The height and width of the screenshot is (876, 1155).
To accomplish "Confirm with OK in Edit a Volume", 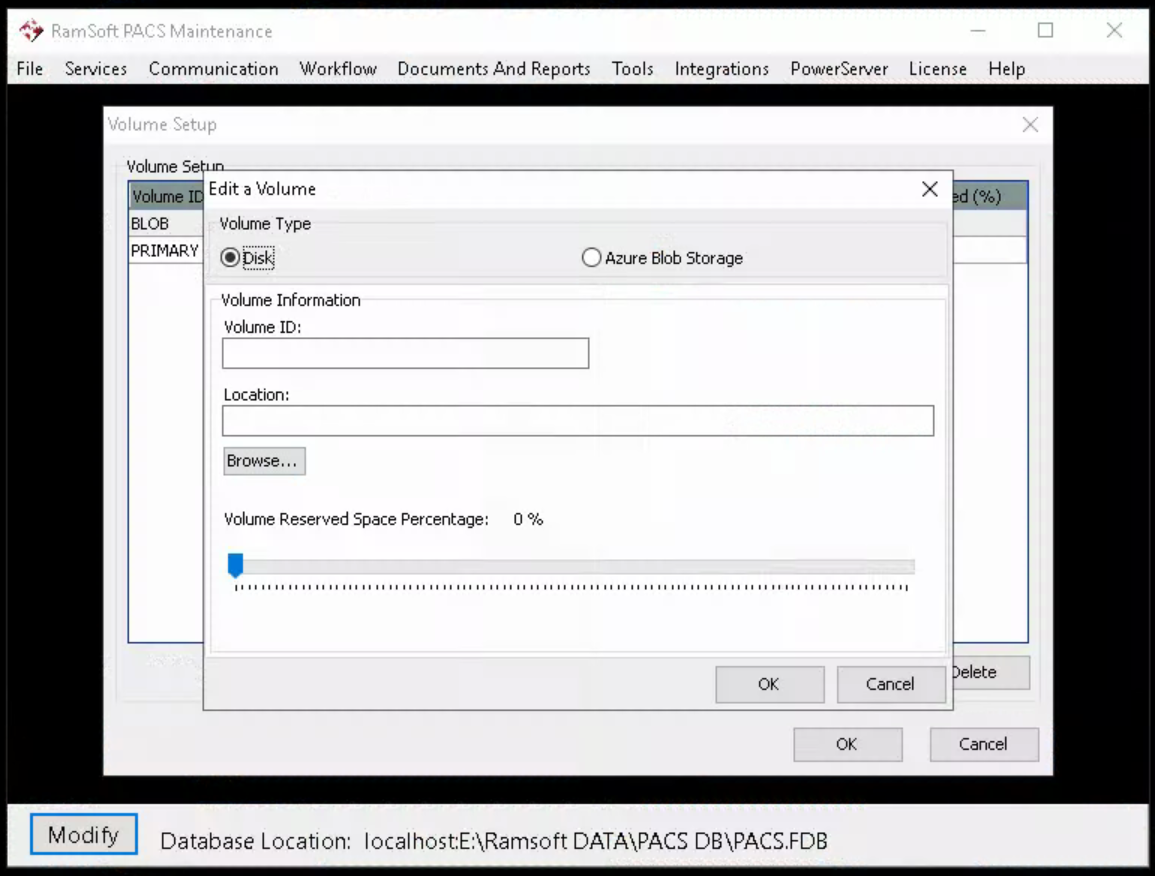I will coord(769,684).
